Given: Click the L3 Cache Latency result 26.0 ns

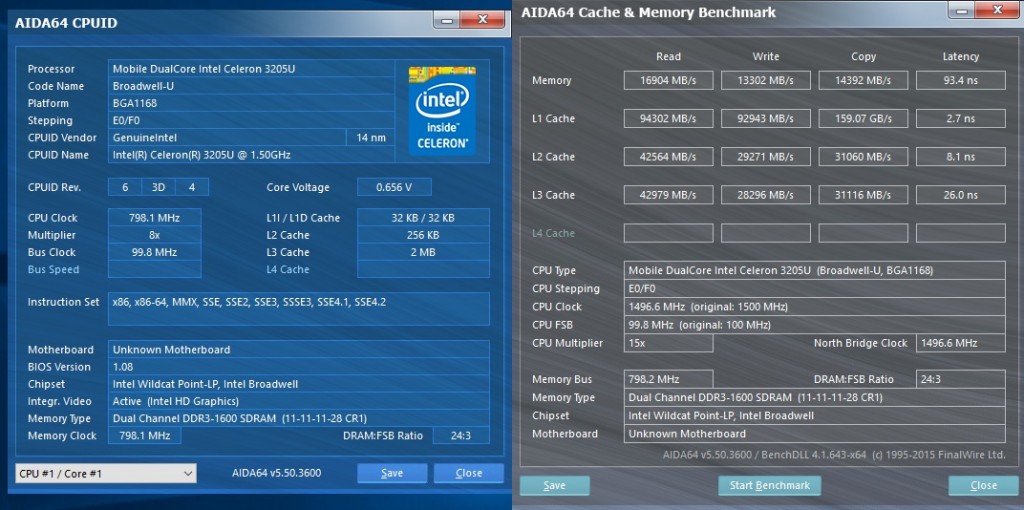Looking at the screenshot, I should click(961, 195).
